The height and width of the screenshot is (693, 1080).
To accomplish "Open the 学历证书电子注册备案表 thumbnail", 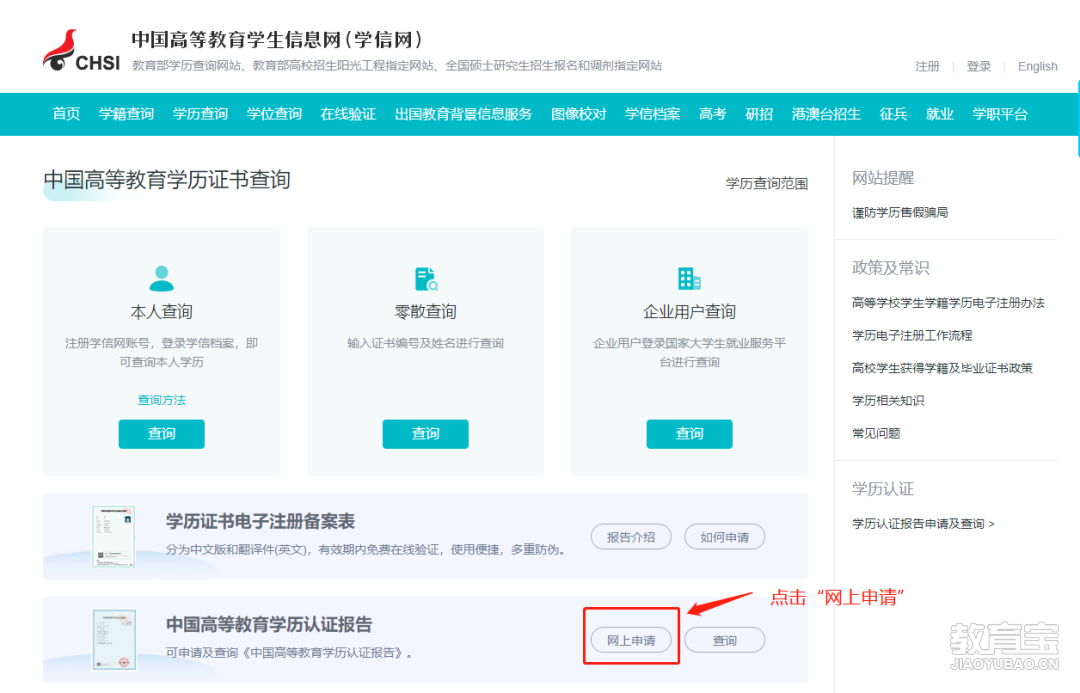I will (114, 537).
